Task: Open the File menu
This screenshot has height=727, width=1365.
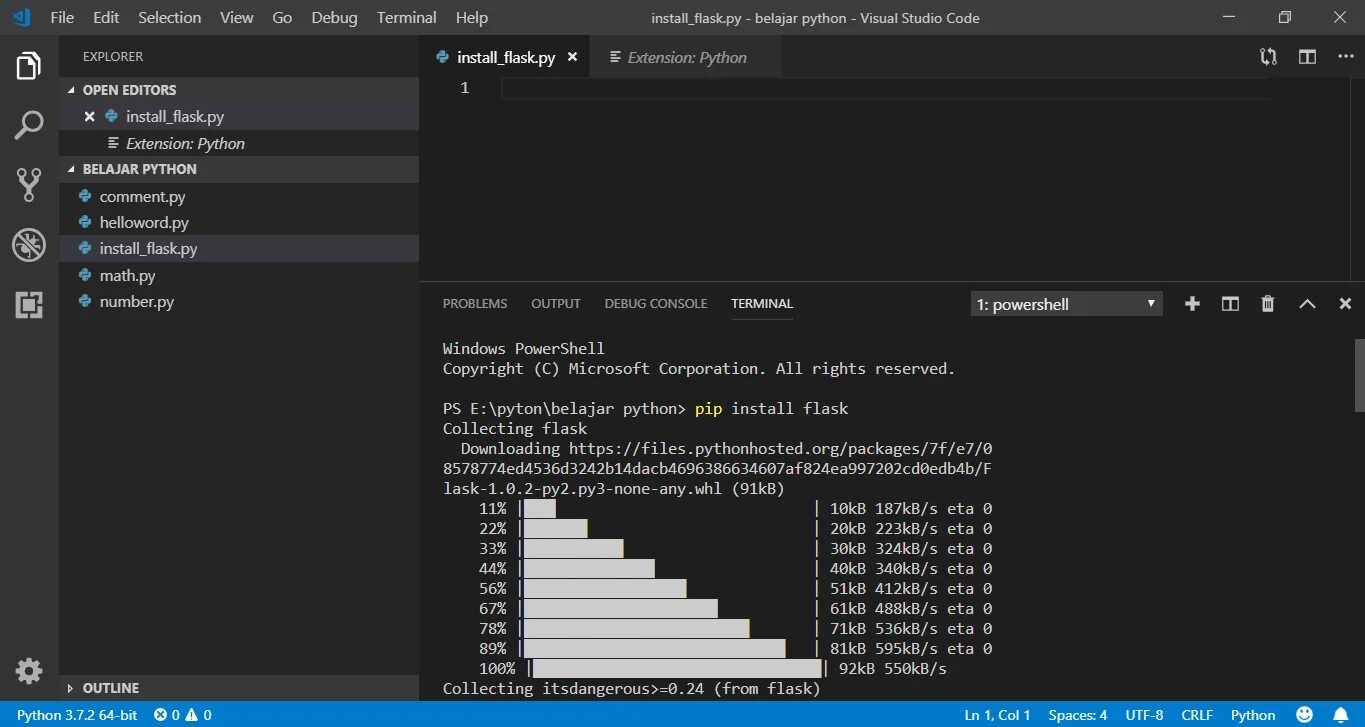Action: 62,17
